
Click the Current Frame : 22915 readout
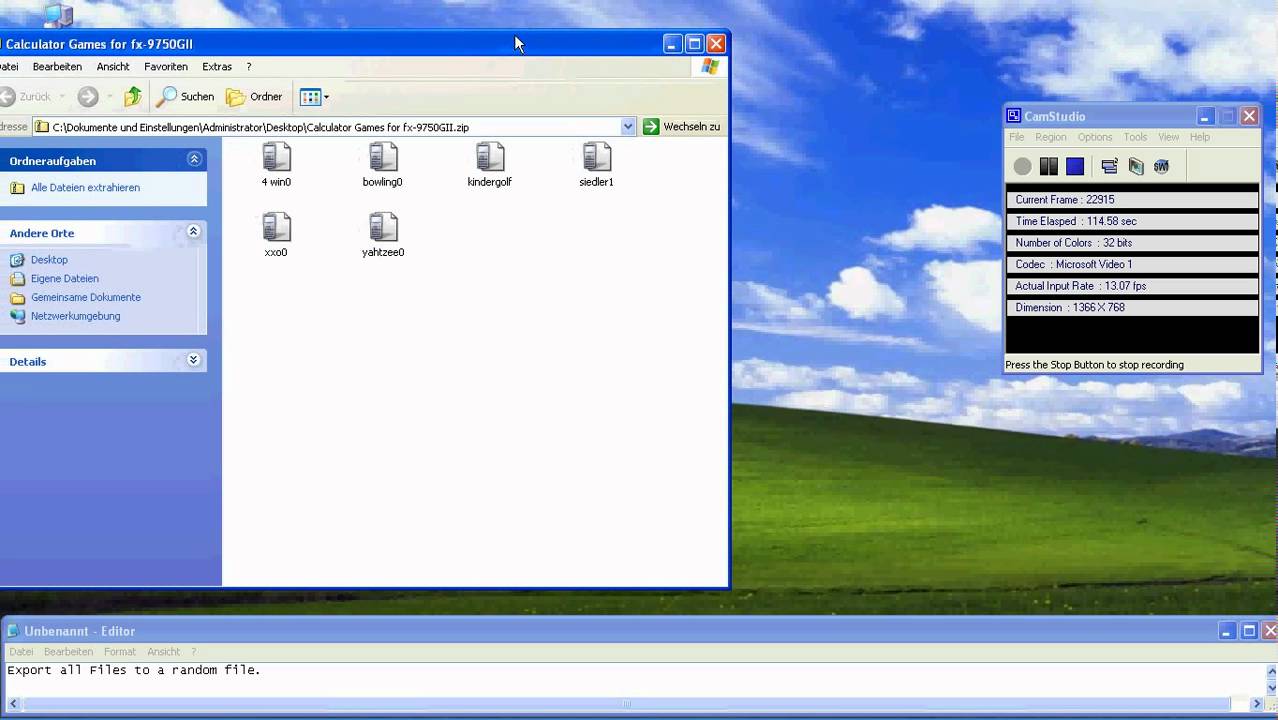pyautogui.click(x=1132, y=200)
